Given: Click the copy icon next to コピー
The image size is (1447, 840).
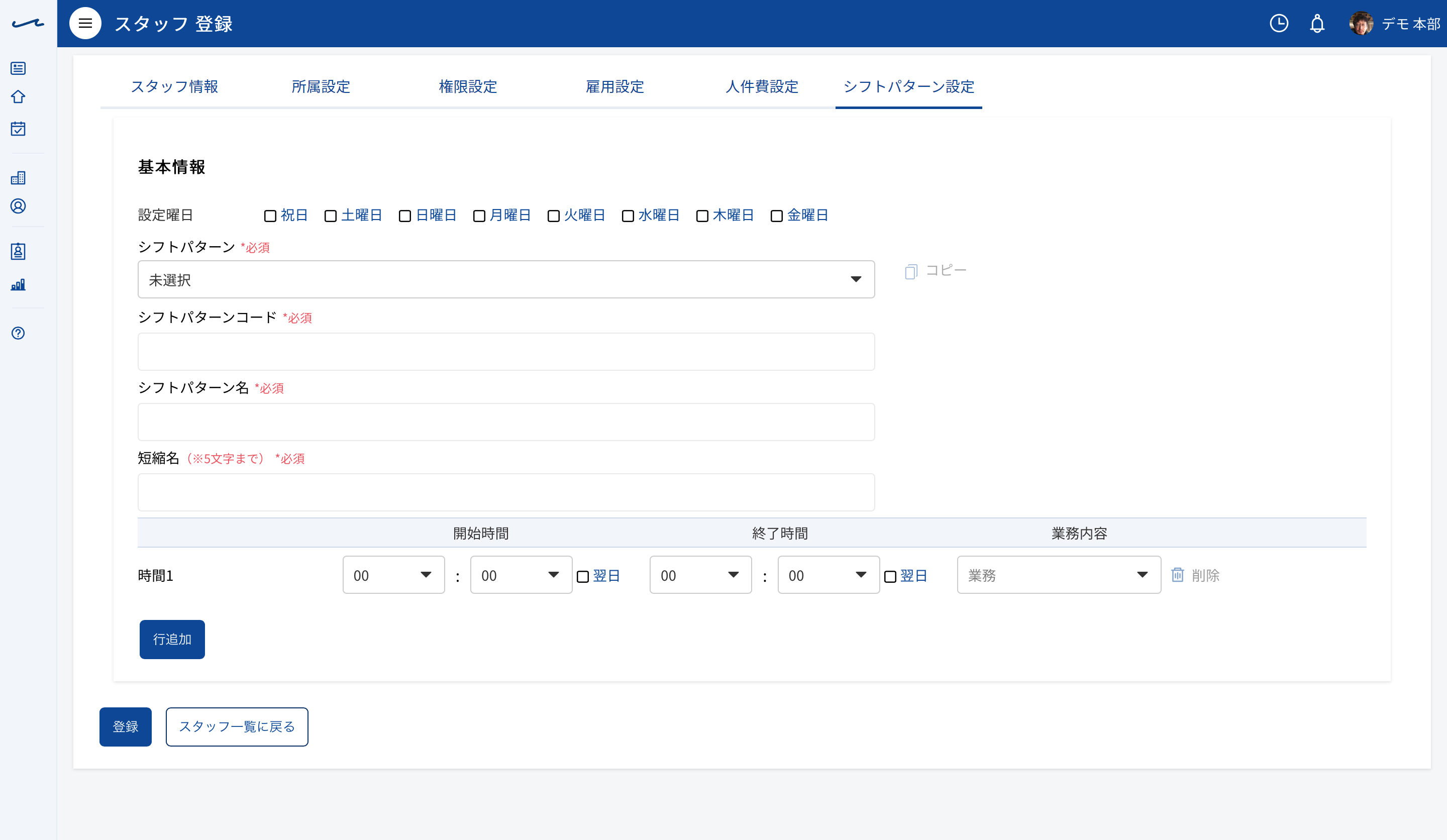Looking at the screenshot, I should click(911, 271).
